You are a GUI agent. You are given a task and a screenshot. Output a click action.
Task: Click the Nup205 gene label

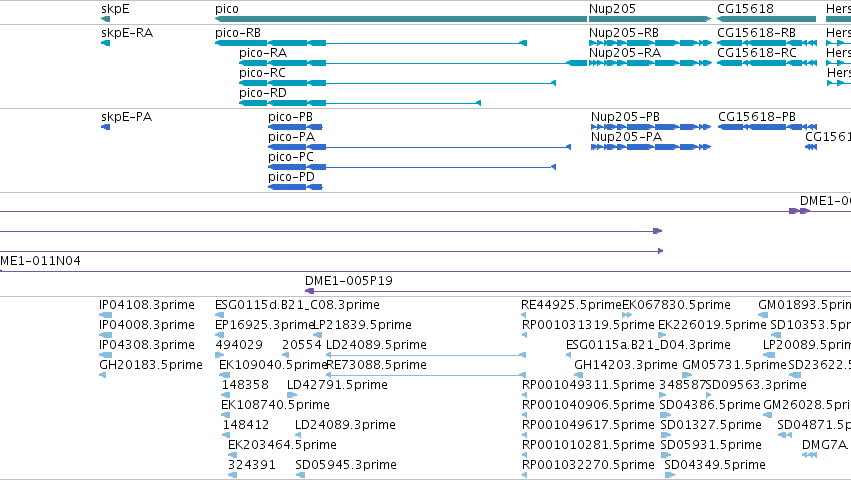click(612, 9)
